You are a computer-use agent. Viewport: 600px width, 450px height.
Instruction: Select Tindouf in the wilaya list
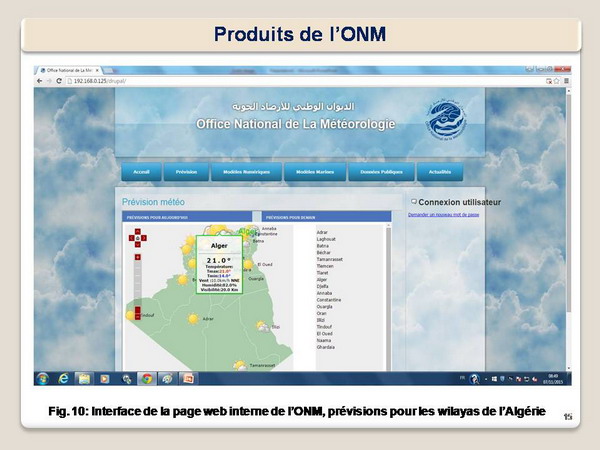[324, 327]
